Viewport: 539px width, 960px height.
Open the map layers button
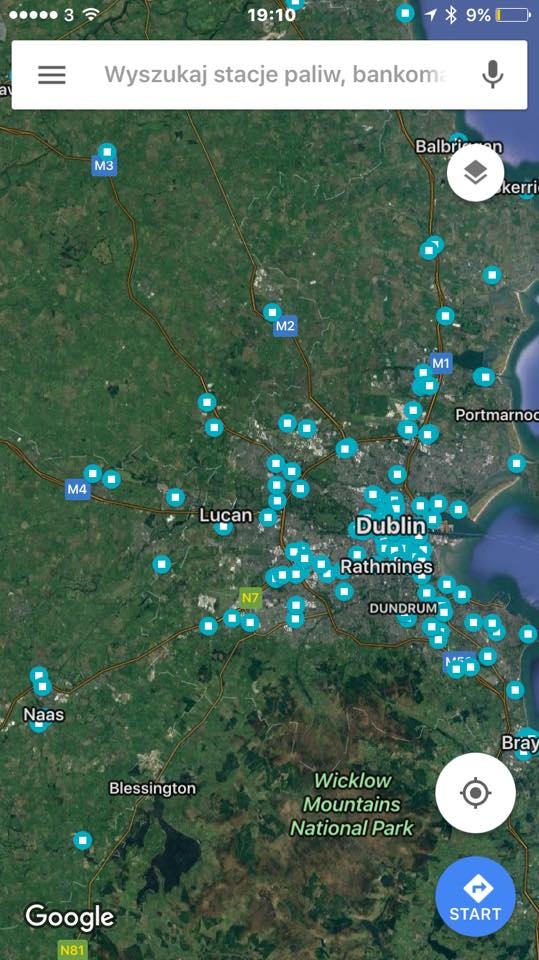click(x=475, y=173)
